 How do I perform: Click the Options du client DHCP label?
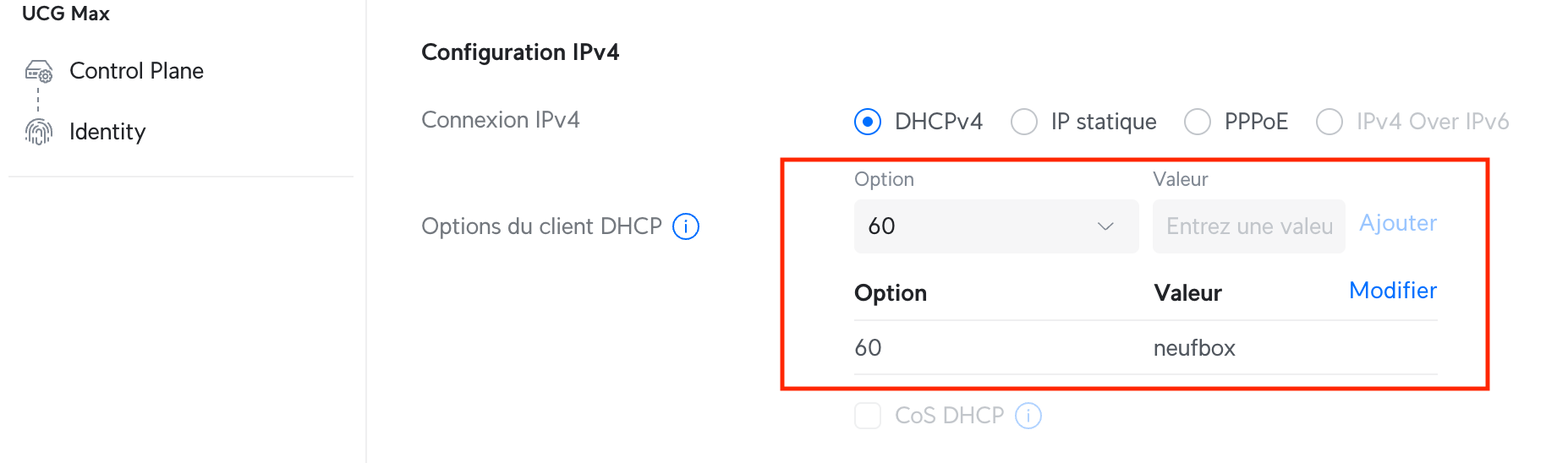pos(541,226)
